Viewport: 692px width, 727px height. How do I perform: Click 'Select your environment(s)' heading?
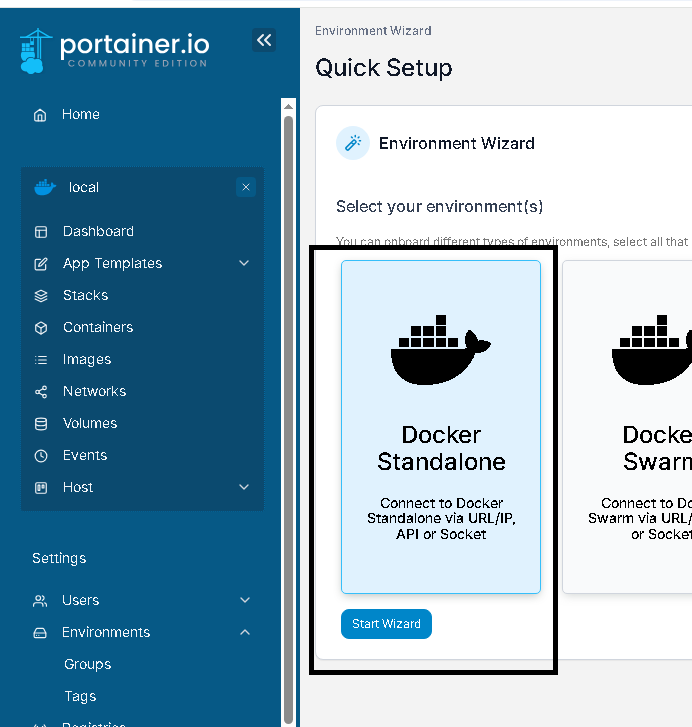[439, 207]
